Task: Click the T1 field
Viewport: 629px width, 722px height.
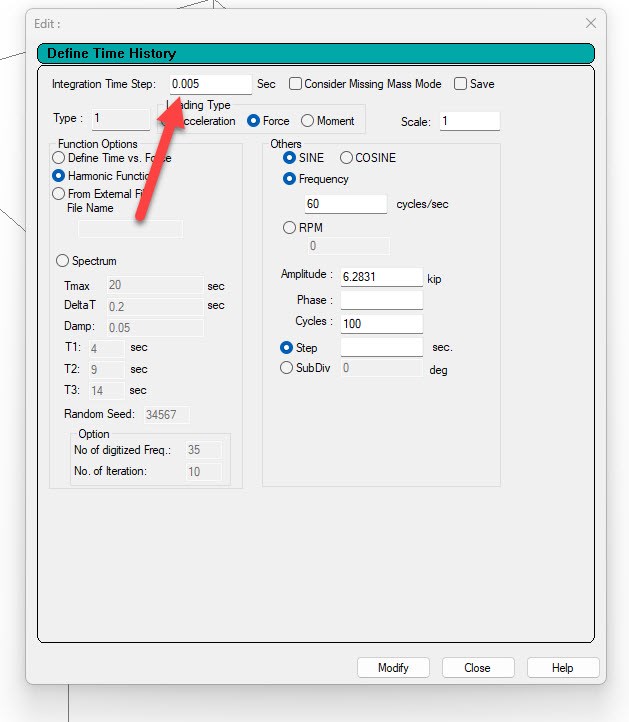Action: [106, 348]
